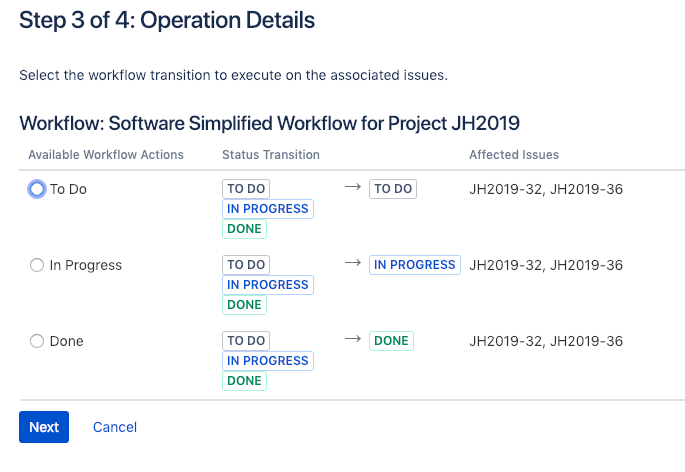Viewport: 685px width, 472px height.
Task: Click the target DONE badge after the arrow
Action: pos(391,341)
